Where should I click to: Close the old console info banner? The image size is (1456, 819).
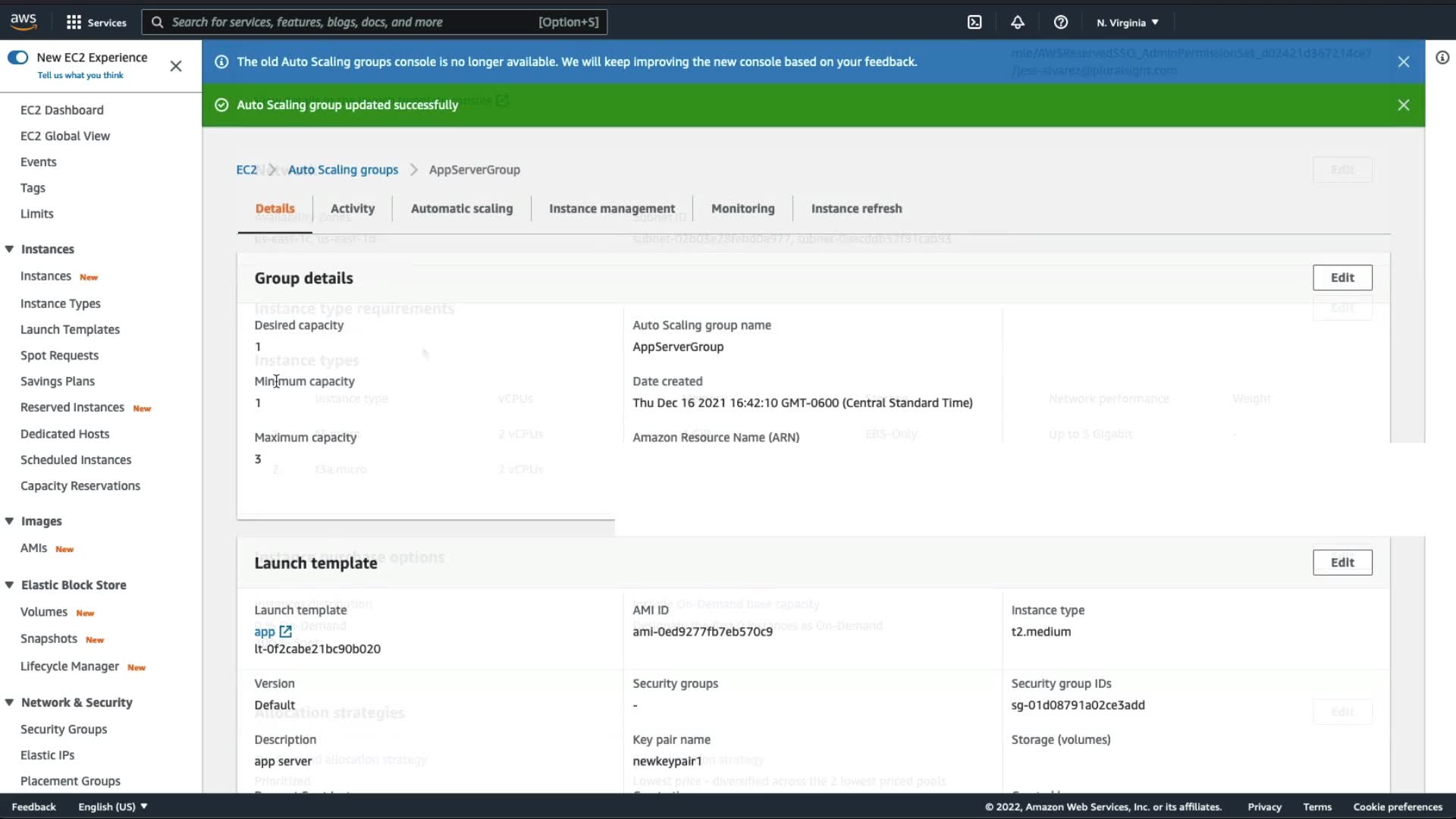[x=1404, y=61]
